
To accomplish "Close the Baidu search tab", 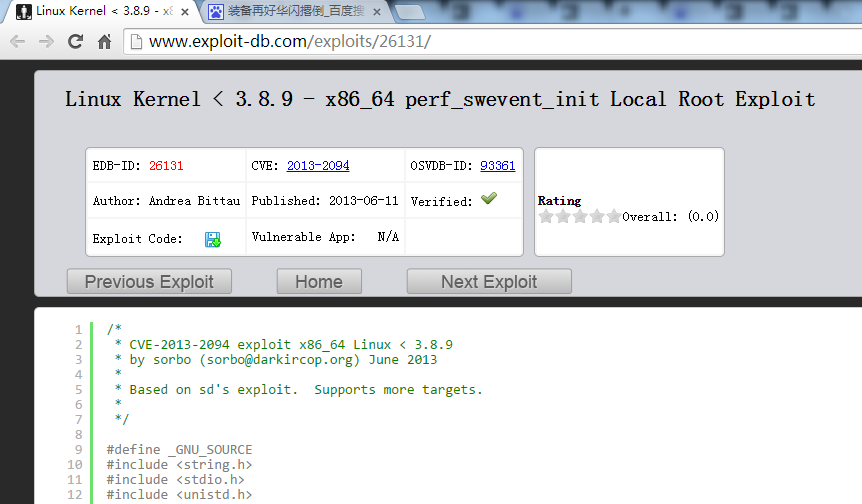I will pyautogui.click(x=377, y=12).
